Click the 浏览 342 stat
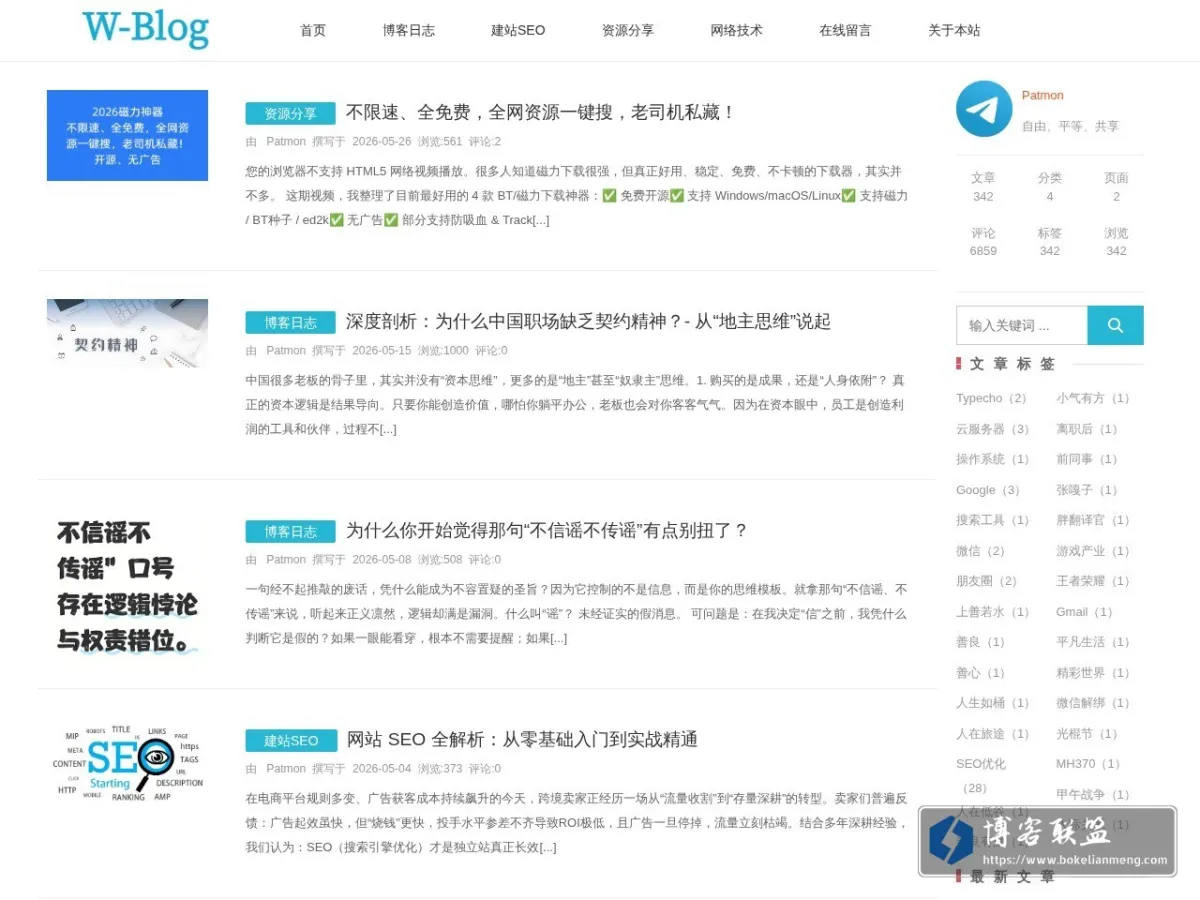 (x=1116, y=242)
